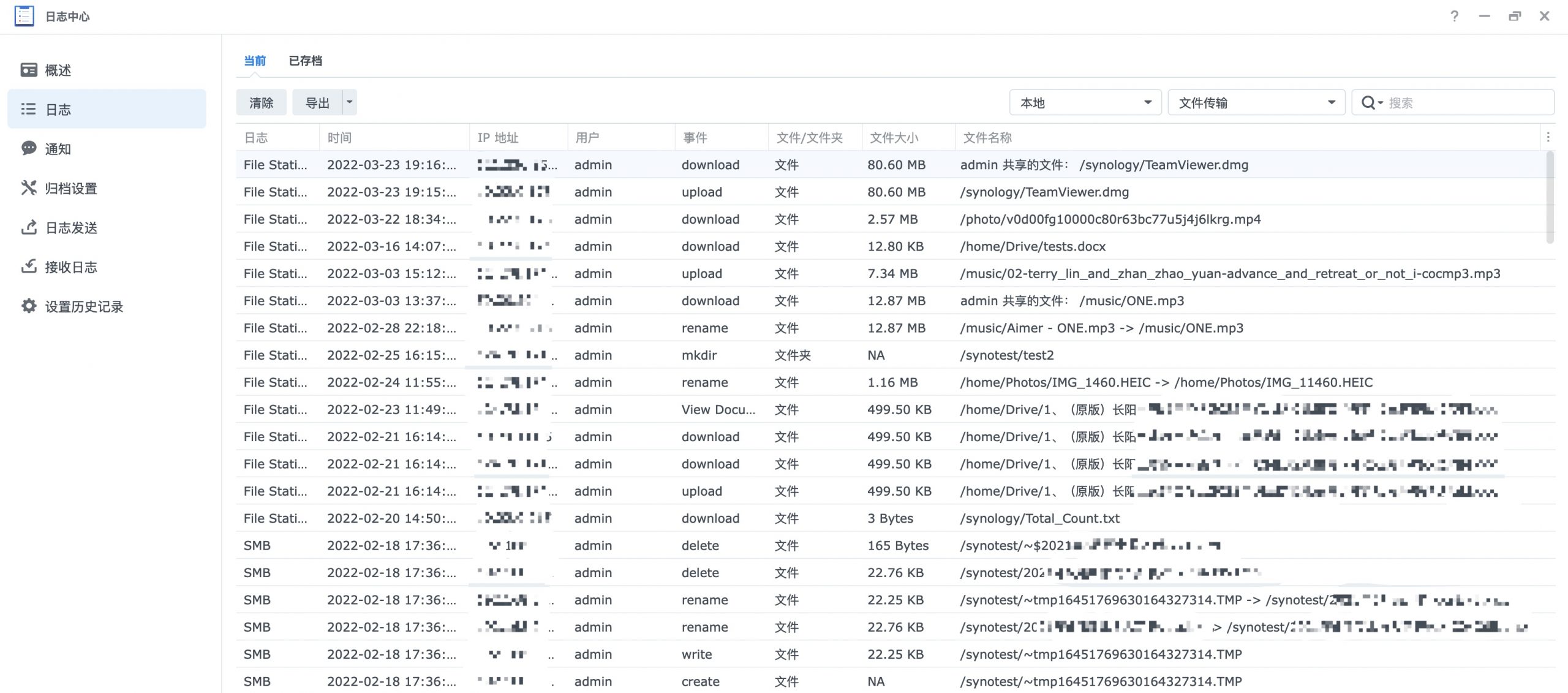Click the 清除 button

[261, 102]
